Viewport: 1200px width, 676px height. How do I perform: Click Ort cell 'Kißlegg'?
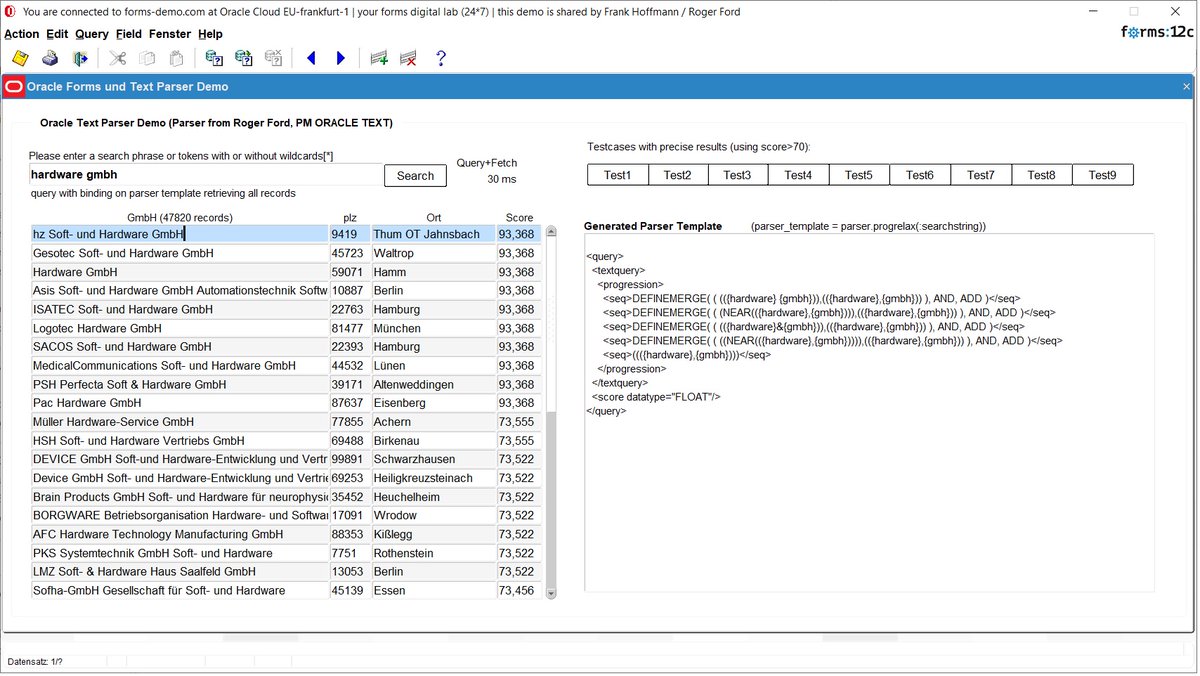432,534
